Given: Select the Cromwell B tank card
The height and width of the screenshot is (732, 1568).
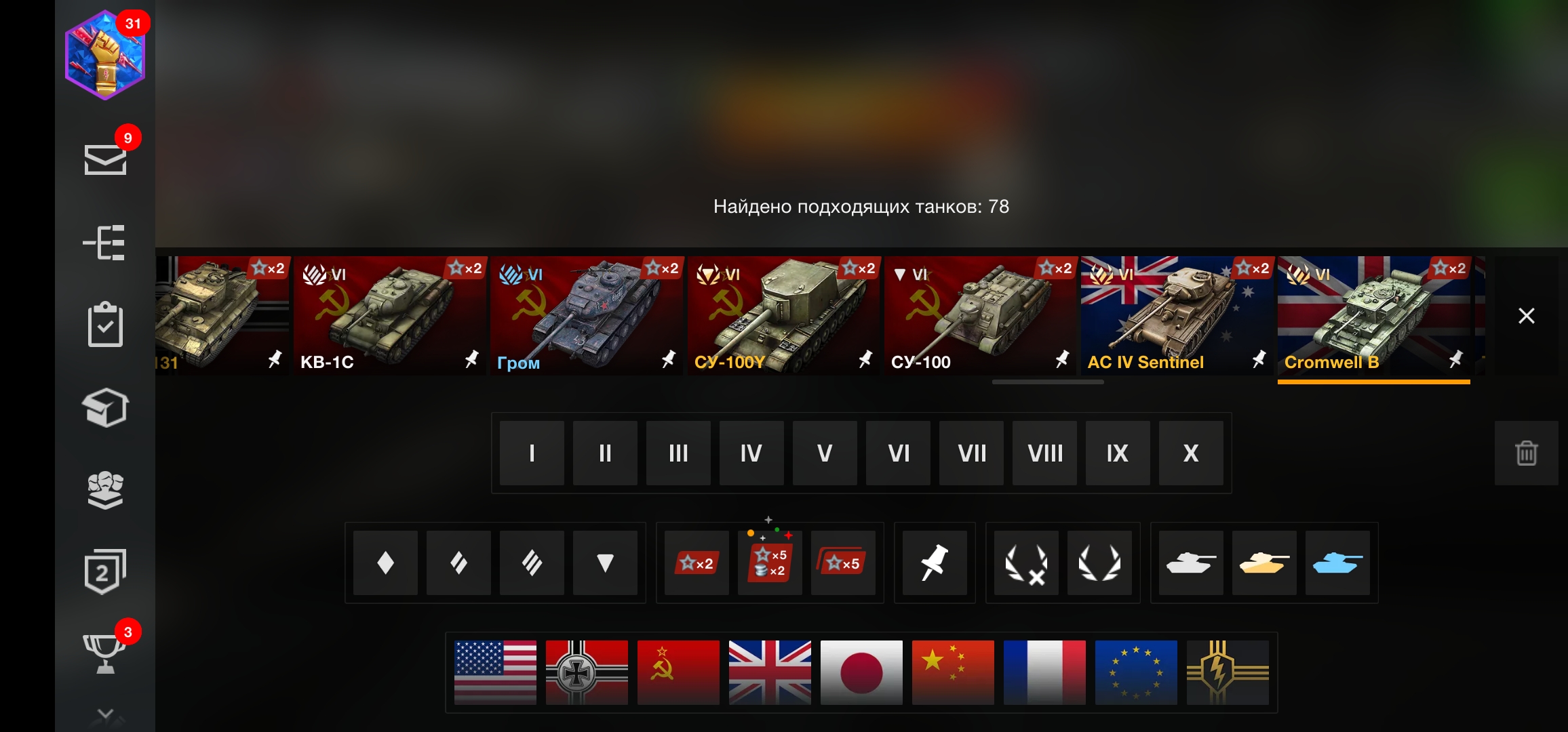Looking at the screenshot, I should click(x=1373, y=316).
